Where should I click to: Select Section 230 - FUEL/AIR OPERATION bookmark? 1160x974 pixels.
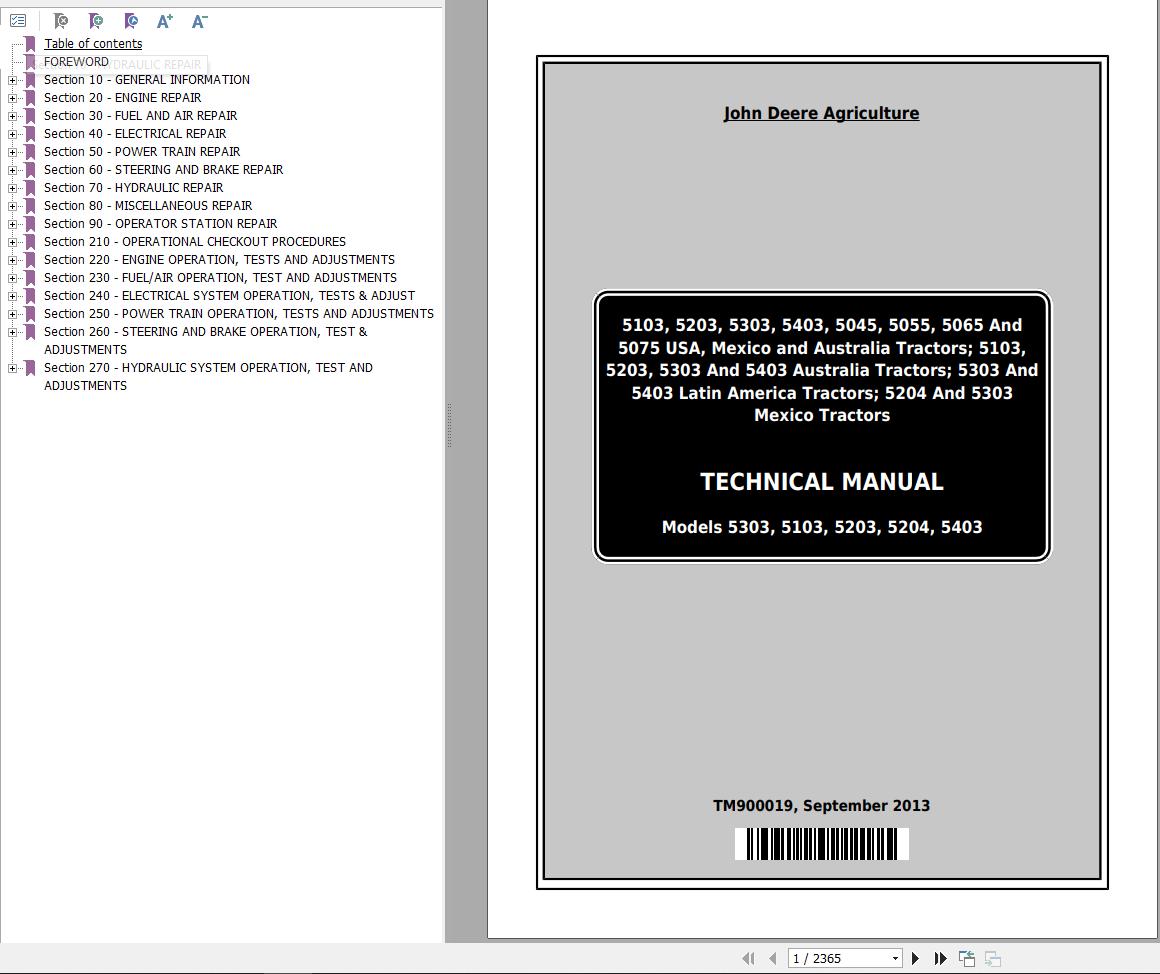click(220, 278)
